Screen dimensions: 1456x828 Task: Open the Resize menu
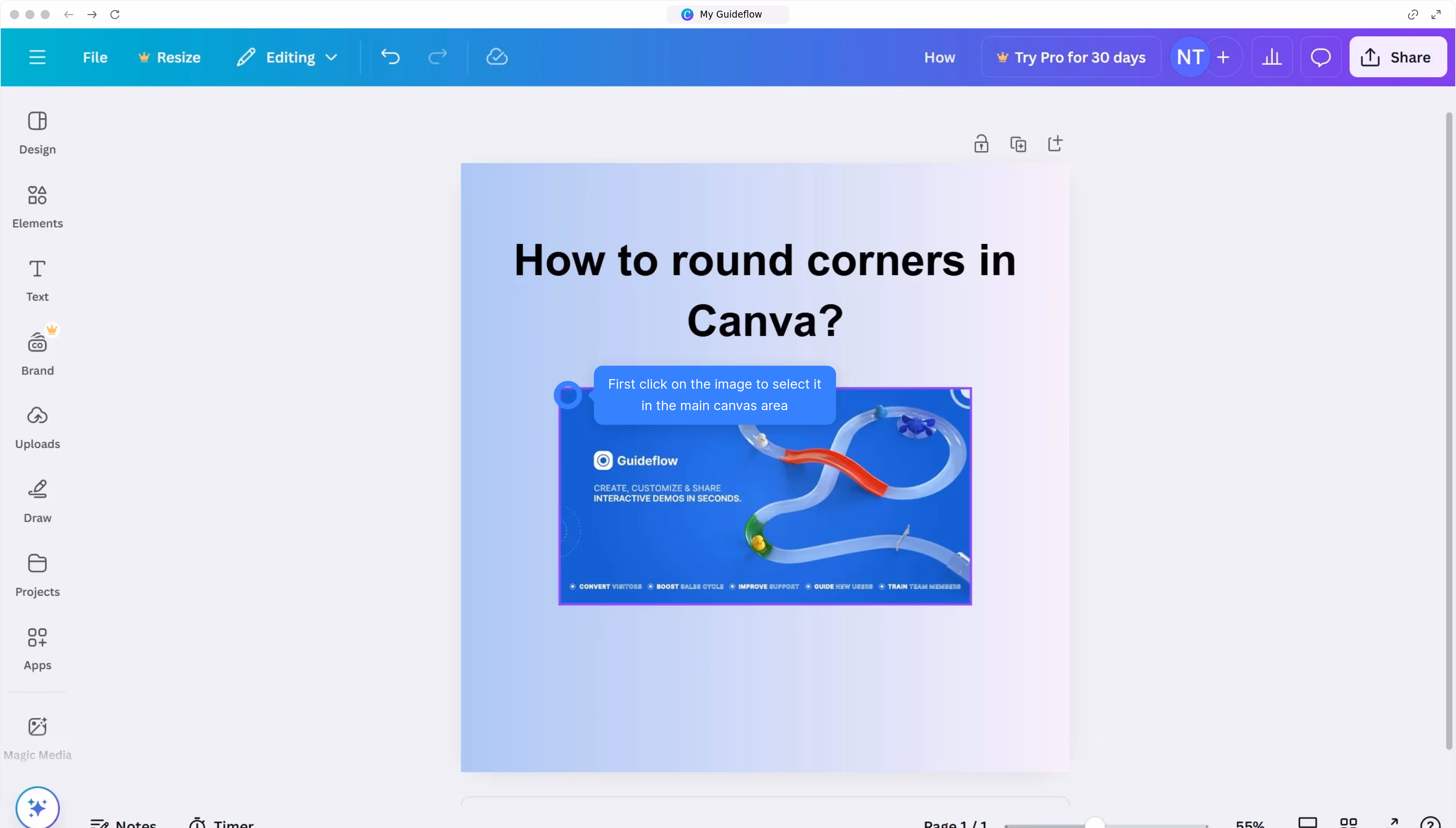169,57
